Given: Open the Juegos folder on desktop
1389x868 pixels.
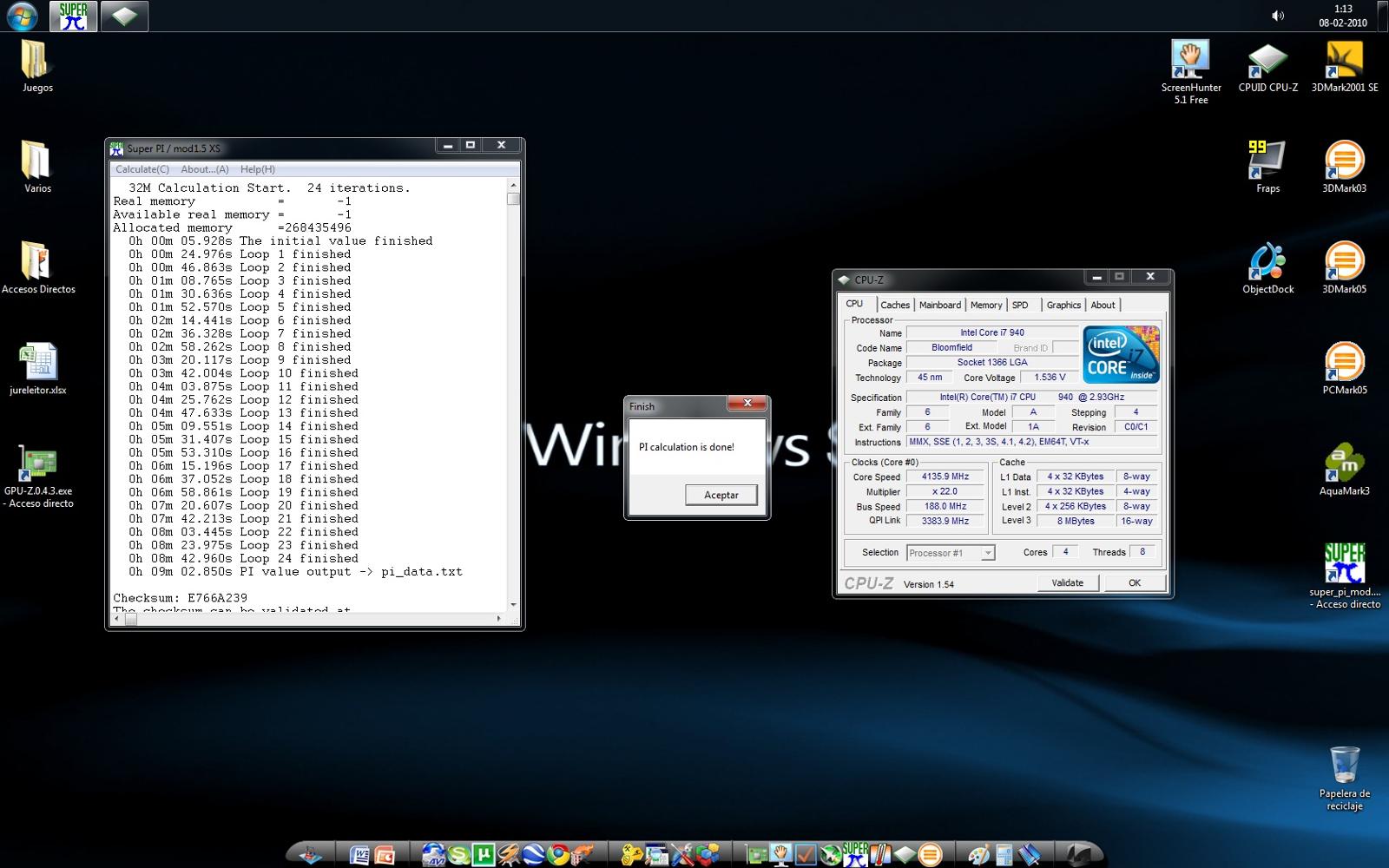Looking at the screenshot, I should (x=36, y=68).
